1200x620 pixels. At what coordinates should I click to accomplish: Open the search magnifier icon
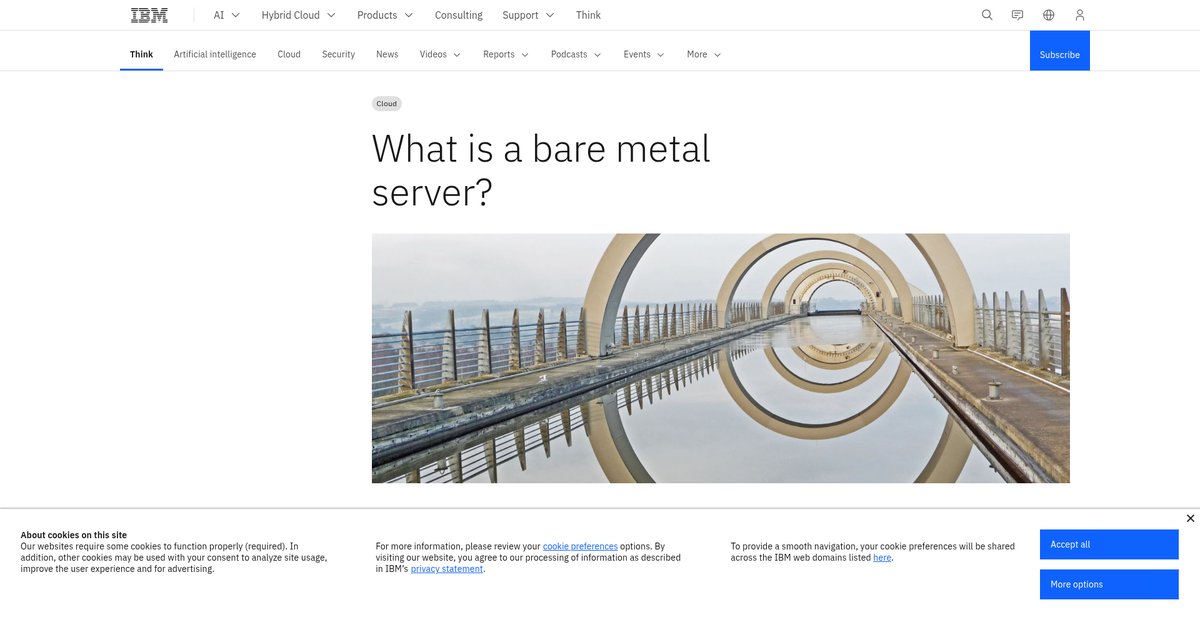[987, 15]
